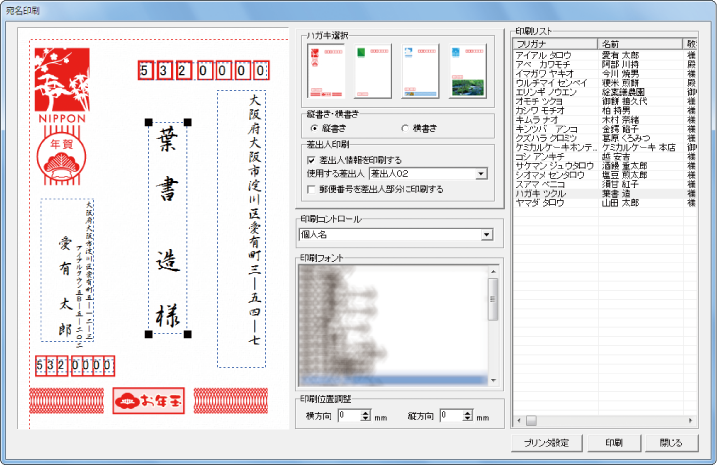Increase the 横方向 position spinner
719x465 pixels.
(366, 411)
